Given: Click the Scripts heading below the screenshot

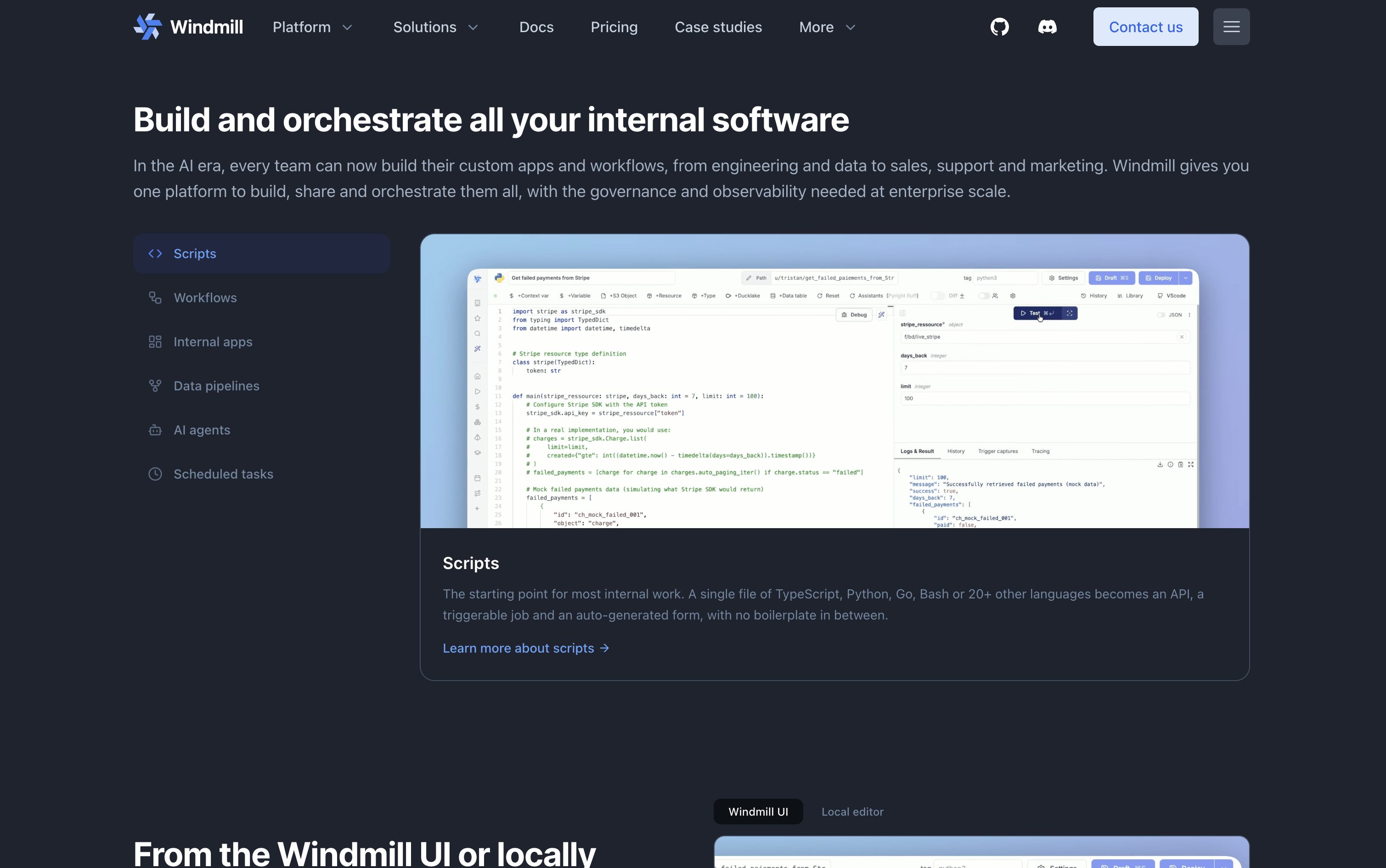Looking at the screenshot, I should (471, 563).
